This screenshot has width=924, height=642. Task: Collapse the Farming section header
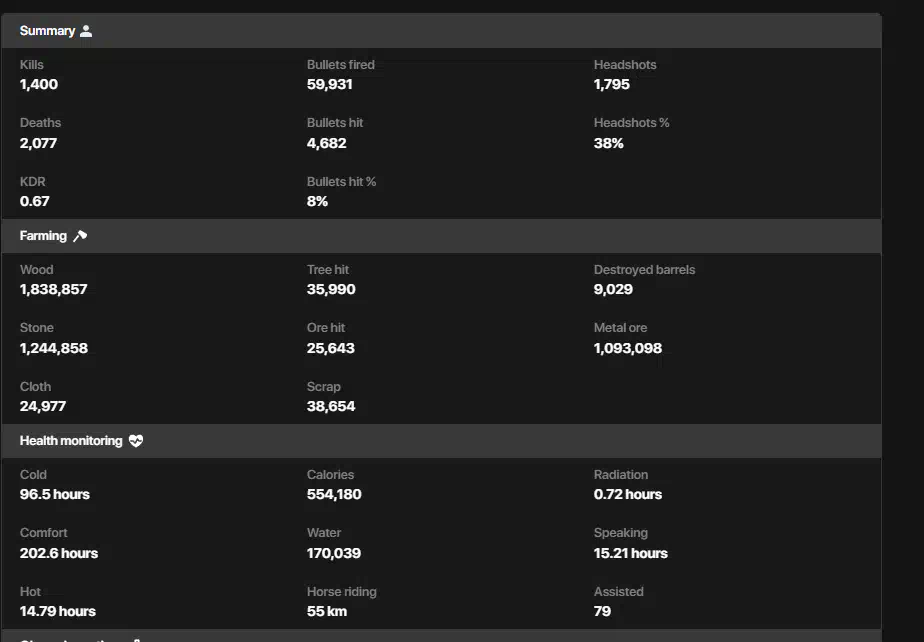point(441,236)
